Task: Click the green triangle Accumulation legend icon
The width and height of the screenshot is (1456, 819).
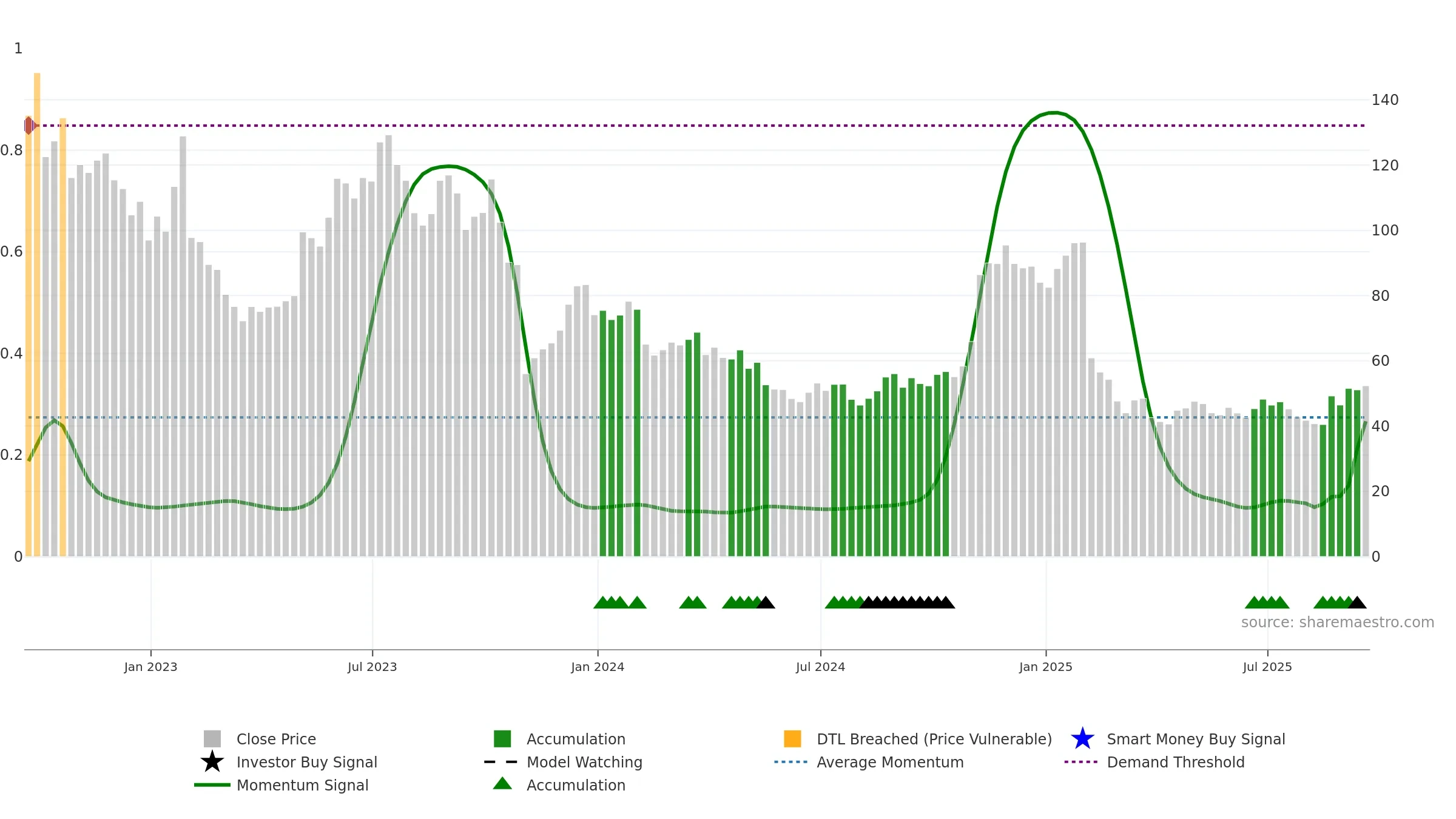Action: click(502, 784)
